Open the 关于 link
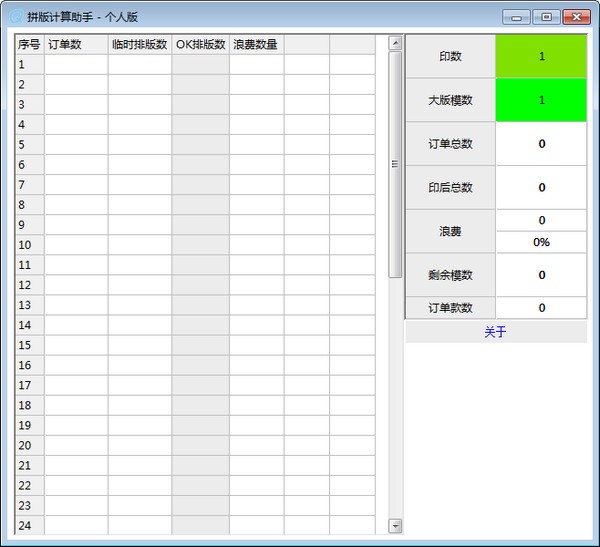The width and height of the screenshot is (600, 547). click(x=495, y=332)
